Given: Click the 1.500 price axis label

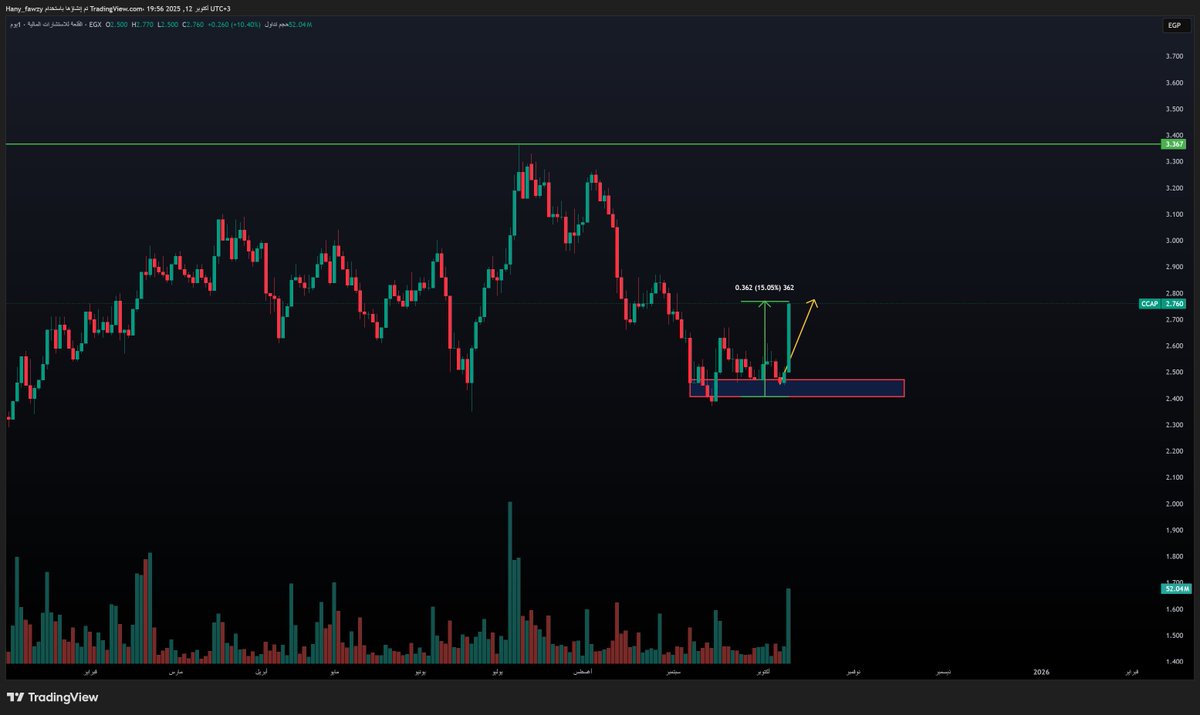Looking at the screenshot, I should click(x=1174, y=636).
